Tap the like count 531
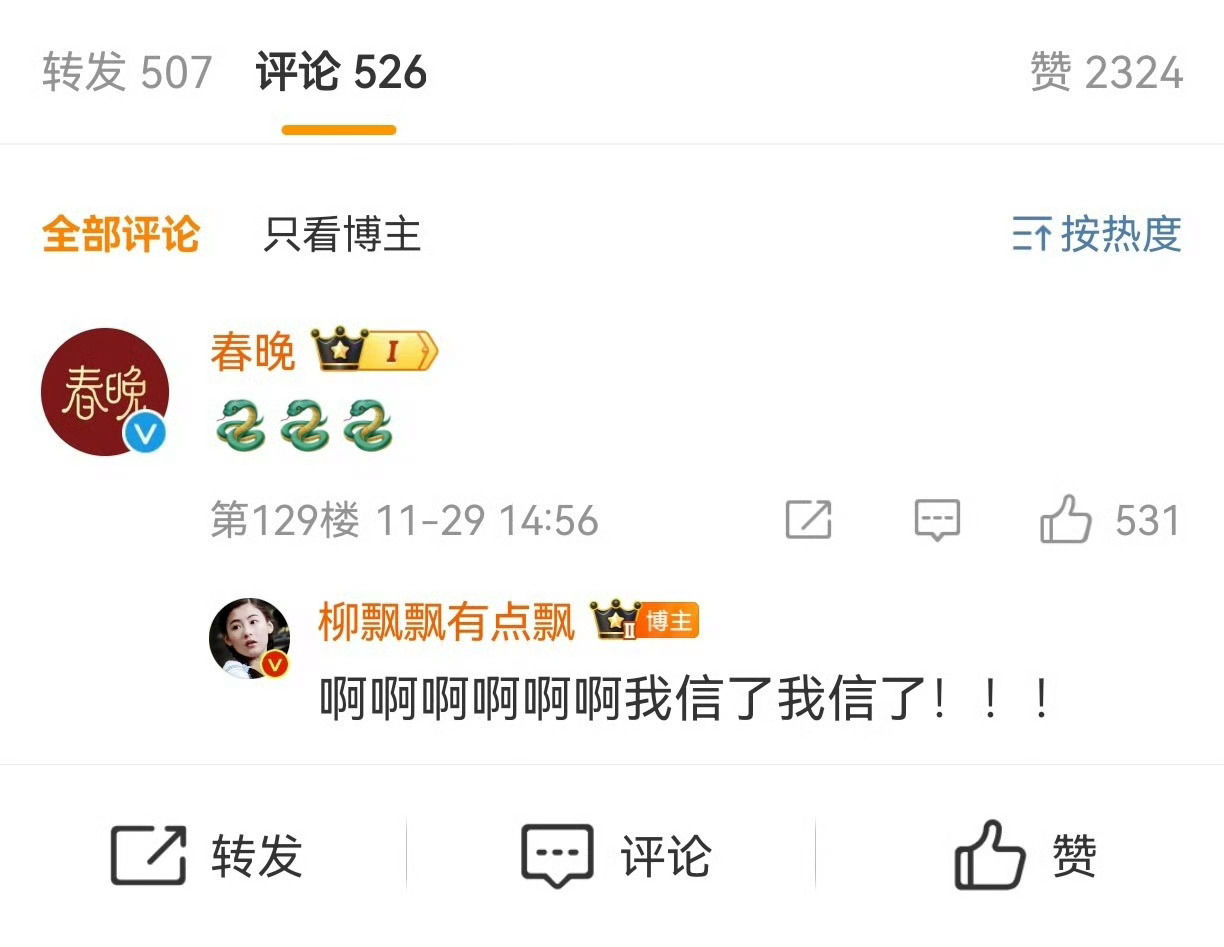Image resolution: width=1224 pixels, height=947 pixels. 1148,521
